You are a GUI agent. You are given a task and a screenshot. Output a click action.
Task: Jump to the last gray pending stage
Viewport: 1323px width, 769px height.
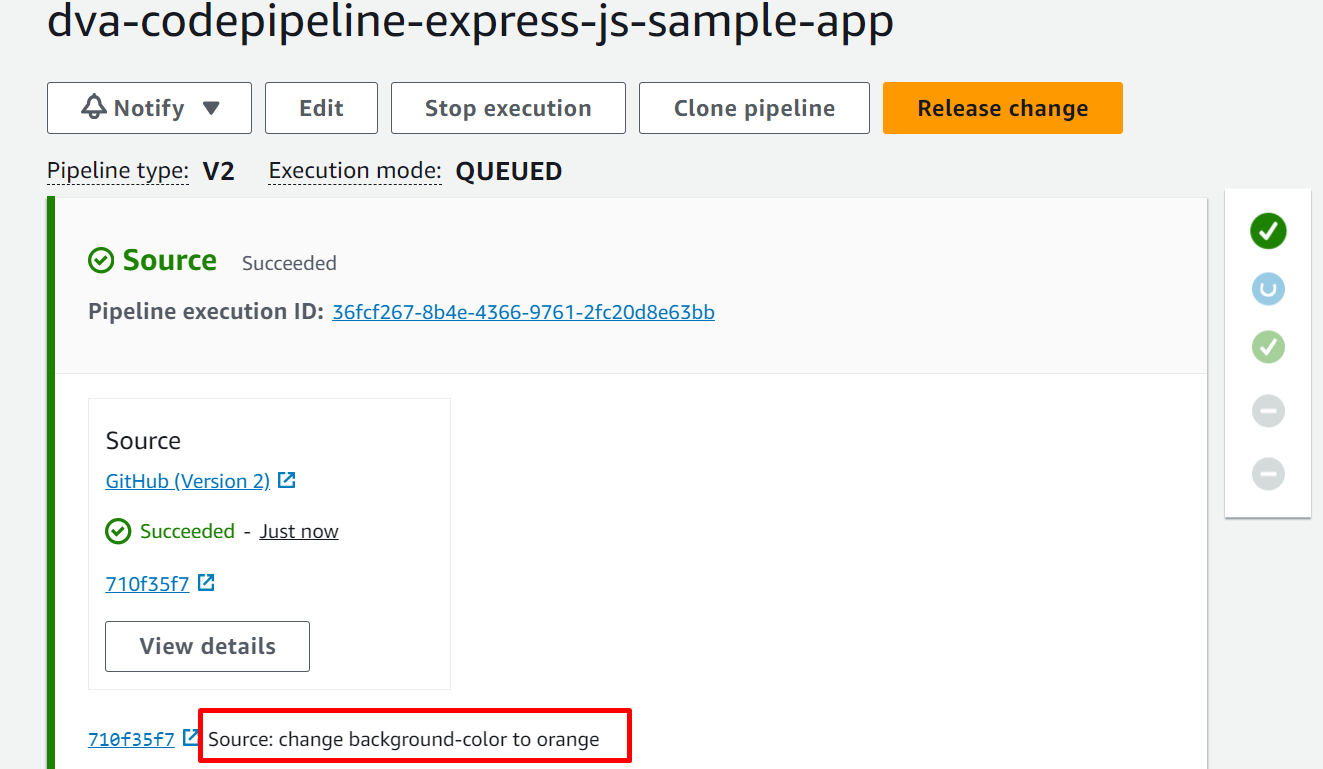(x=1268, y=473)
